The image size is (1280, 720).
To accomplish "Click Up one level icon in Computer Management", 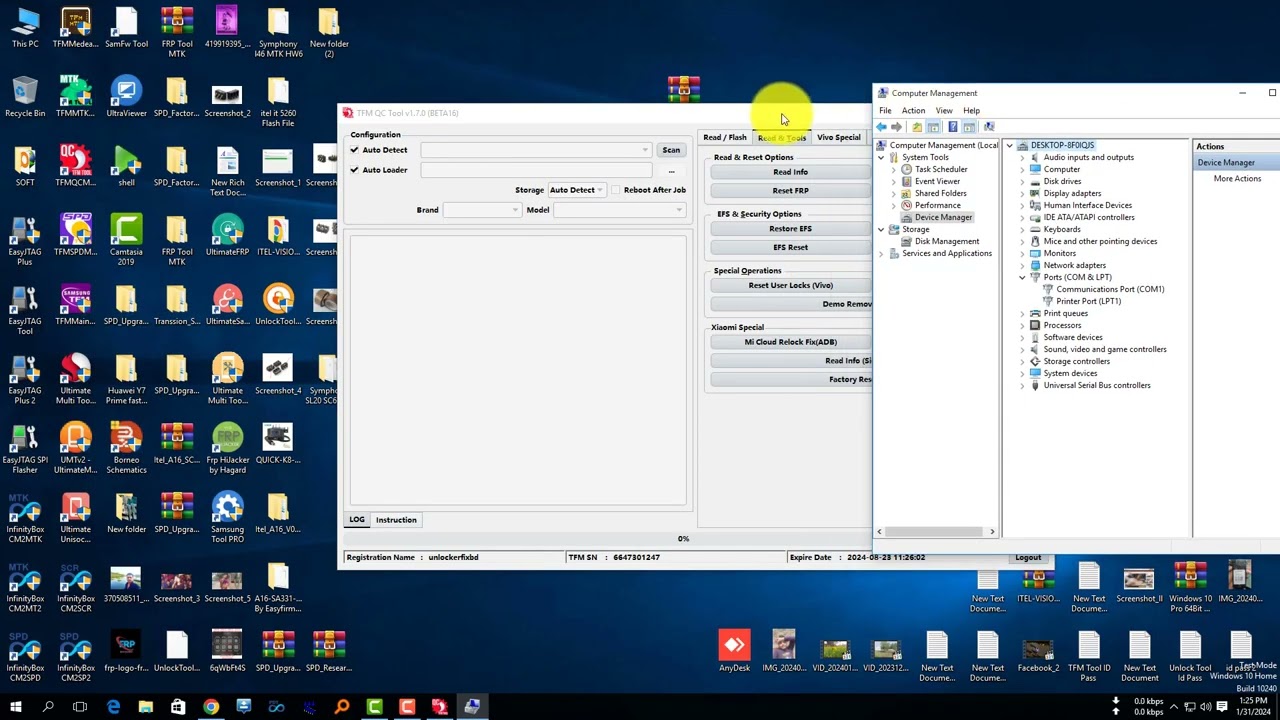I will tap(917, 127).
